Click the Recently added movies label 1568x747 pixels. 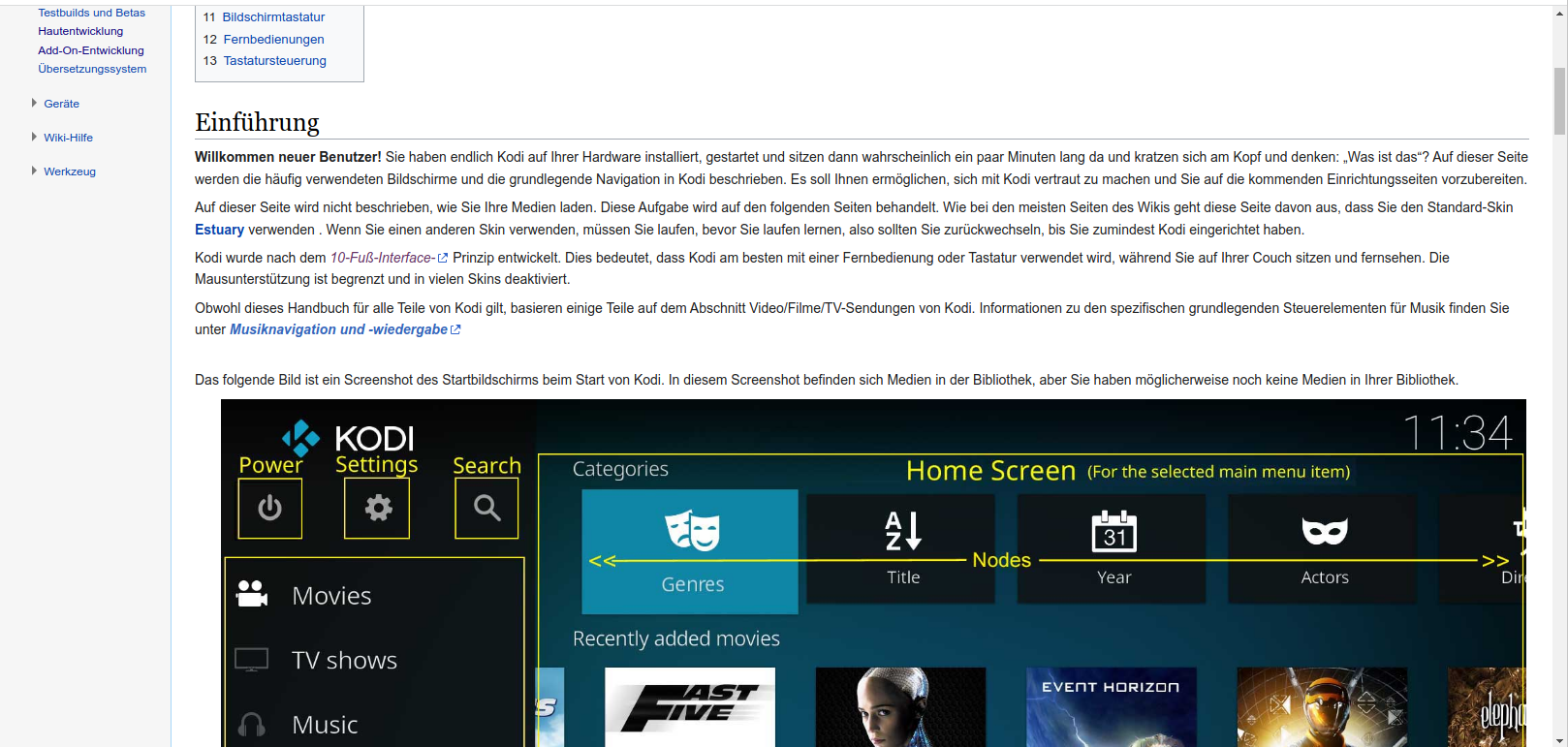click(676, 638)
